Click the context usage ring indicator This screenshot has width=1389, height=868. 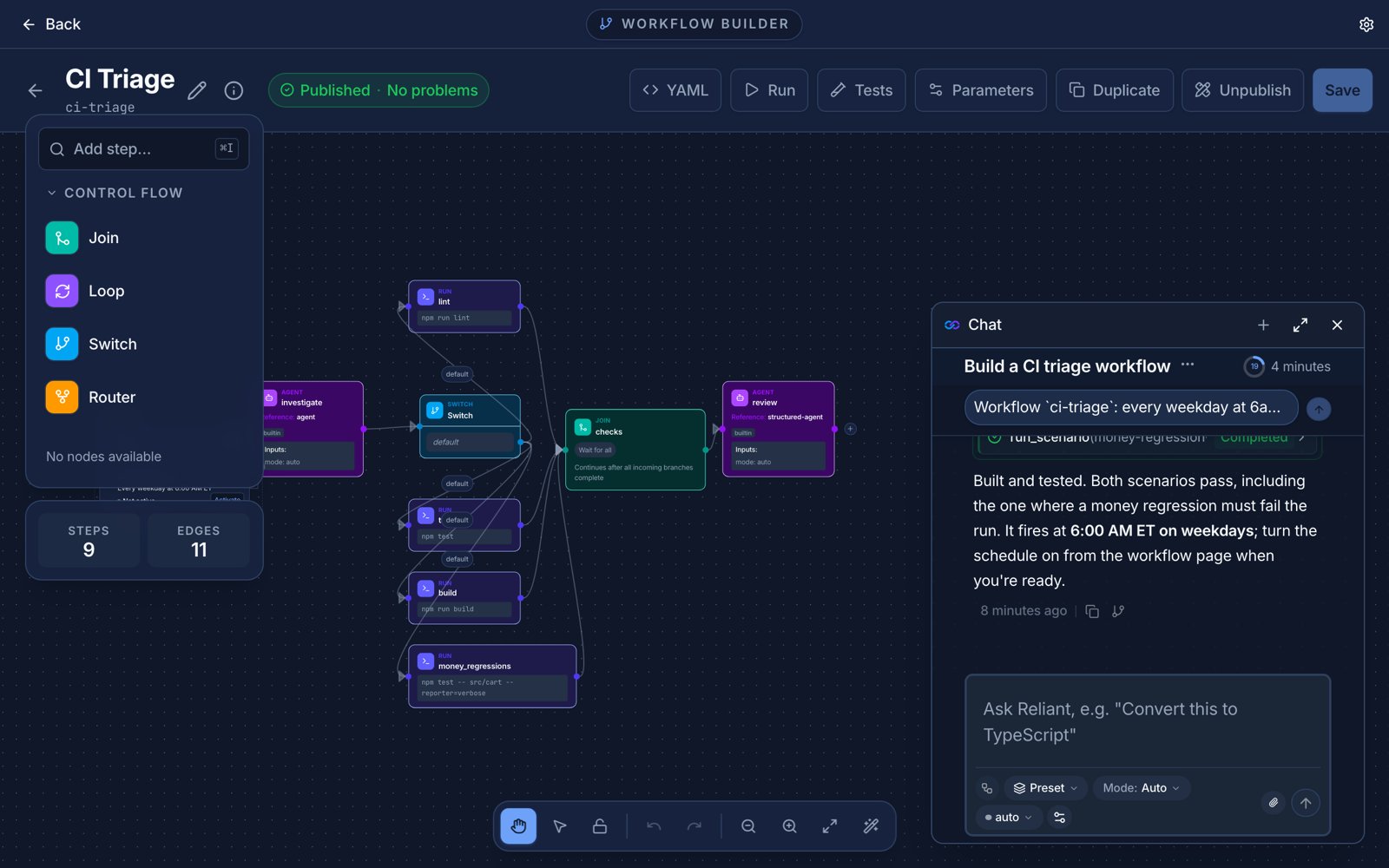click(1254, 366)
